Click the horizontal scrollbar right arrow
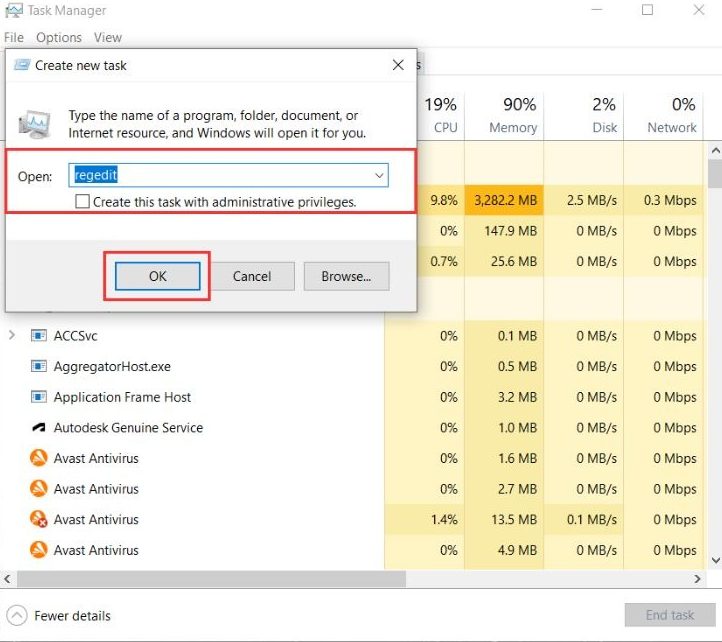 pos(698,578)
